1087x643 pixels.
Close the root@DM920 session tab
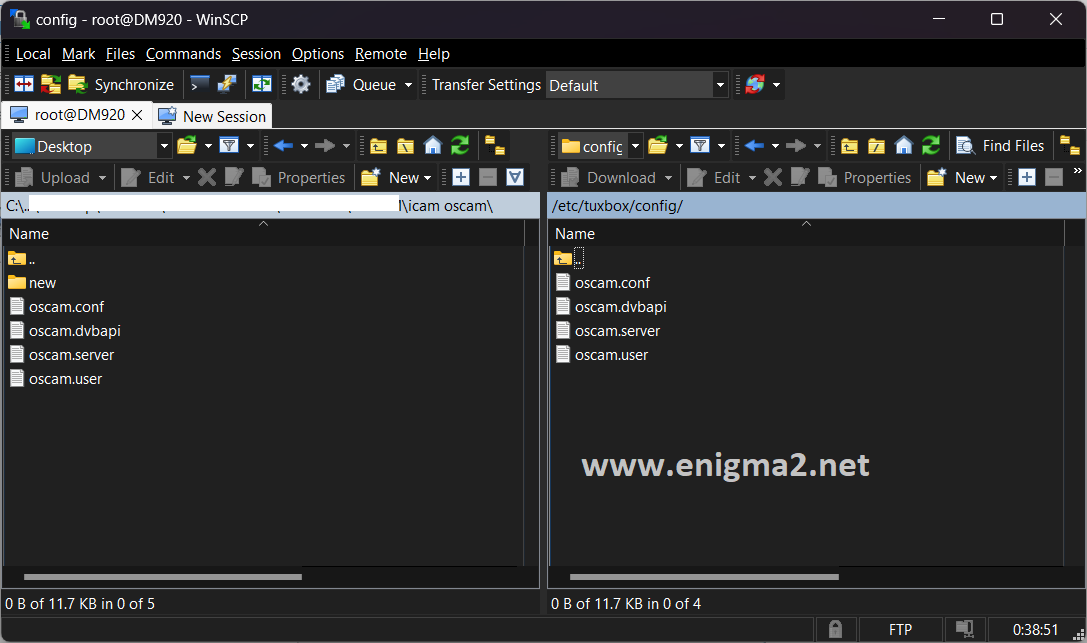click(x=137, y=115)
